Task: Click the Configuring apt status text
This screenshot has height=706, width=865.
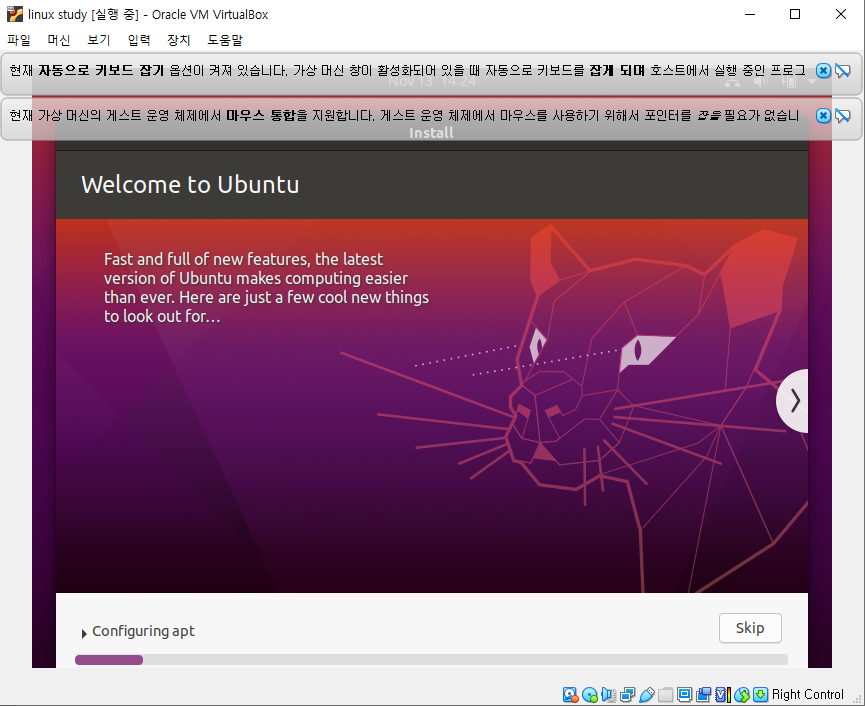Action: [x=143, y=631]
